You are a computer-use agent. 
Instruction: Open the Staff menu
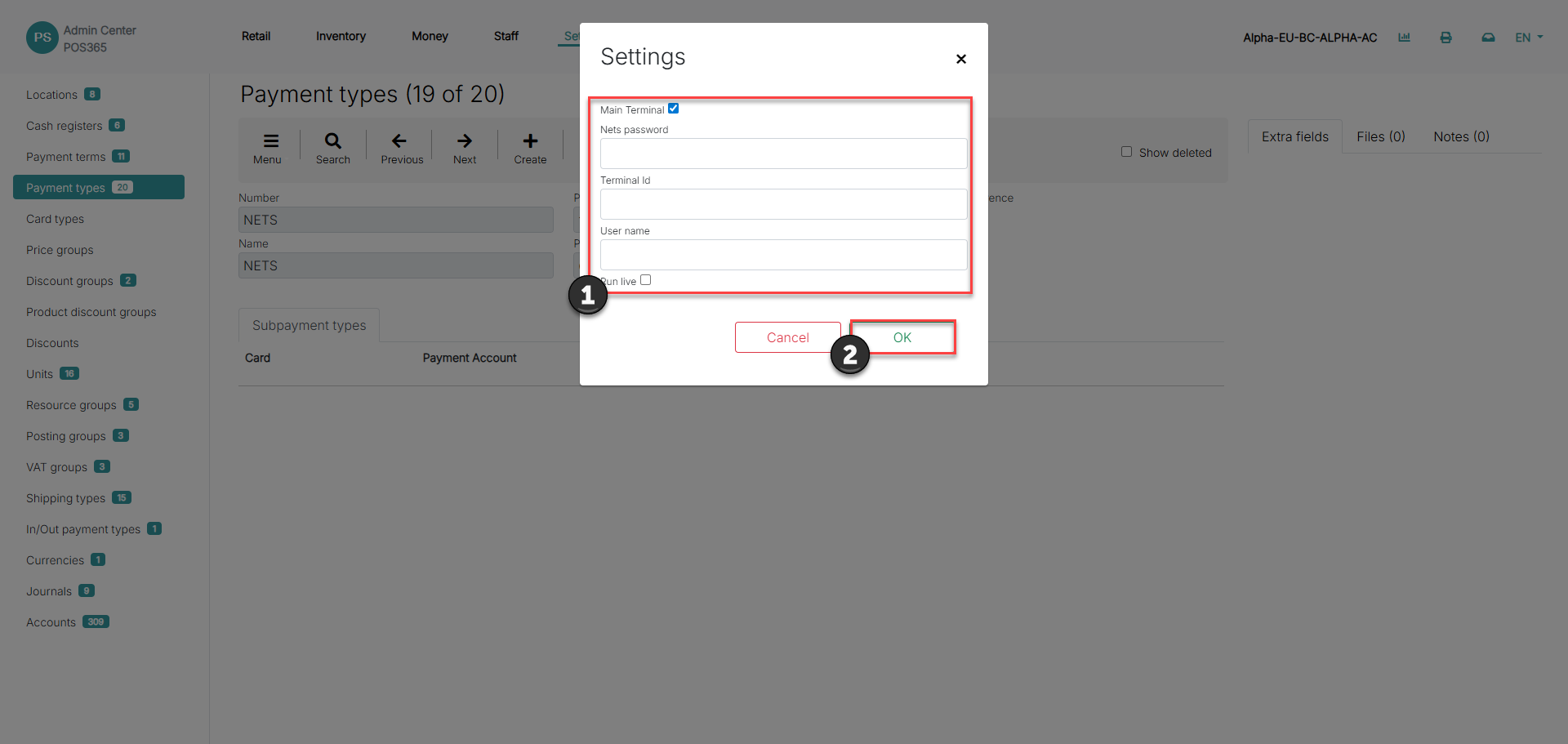(x=506, y=36)
